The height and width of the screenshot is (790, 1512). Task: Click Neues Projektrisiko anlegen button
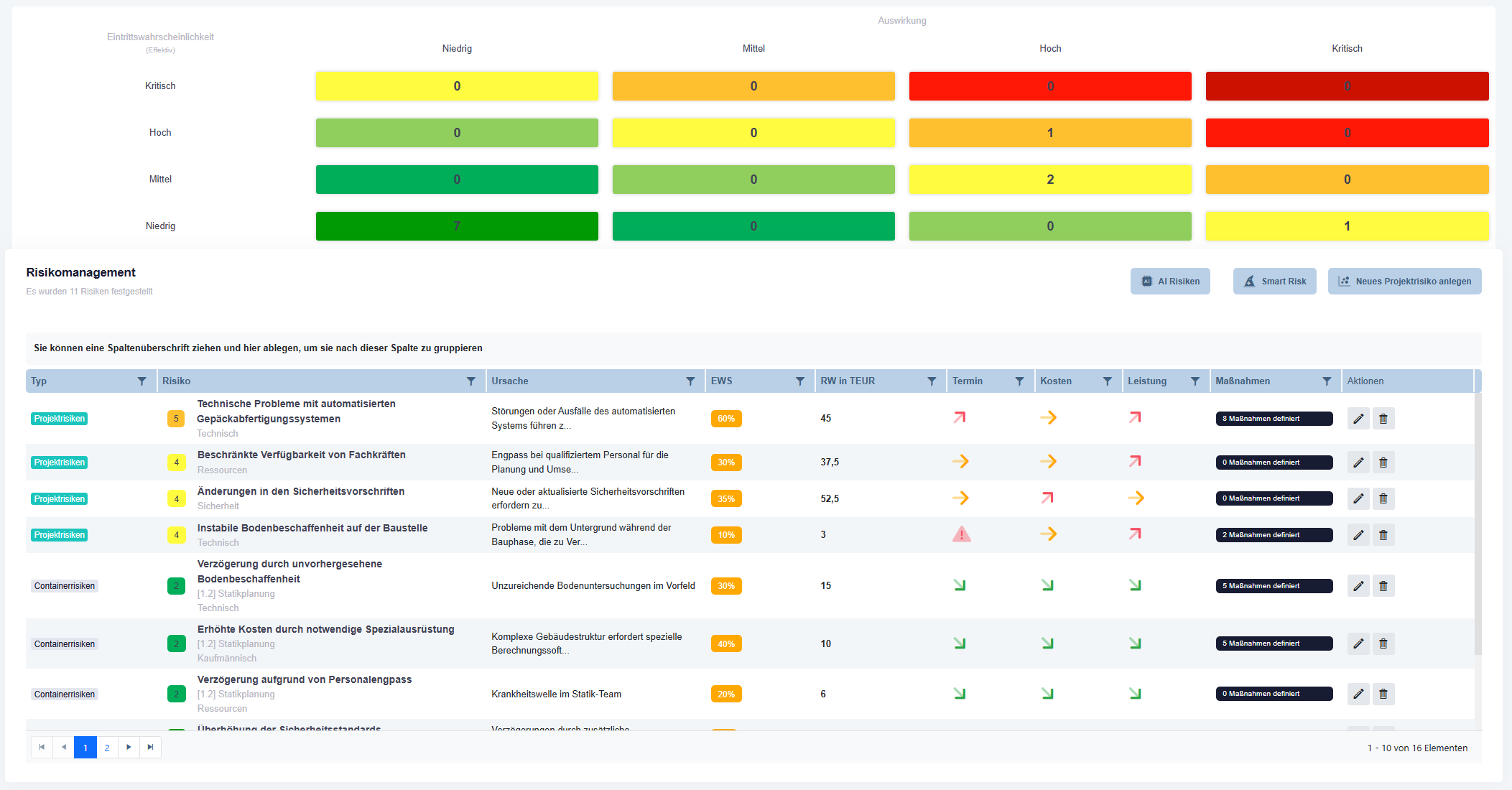pyautogui.click(x=1404, y=282)
